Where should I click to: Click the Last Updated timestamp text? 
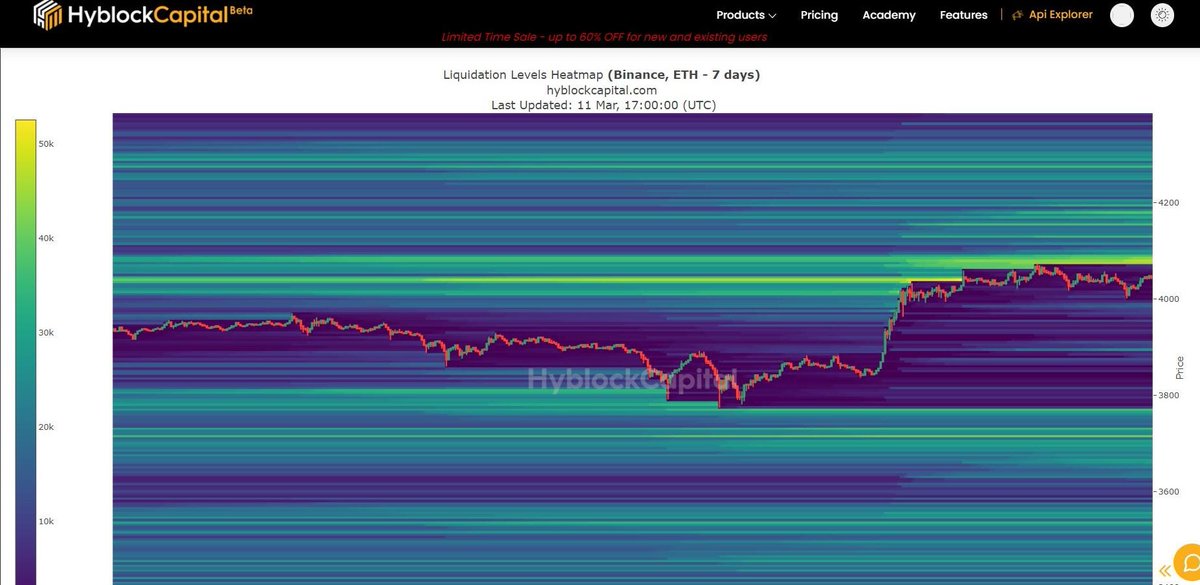click(x=603, y=105)
